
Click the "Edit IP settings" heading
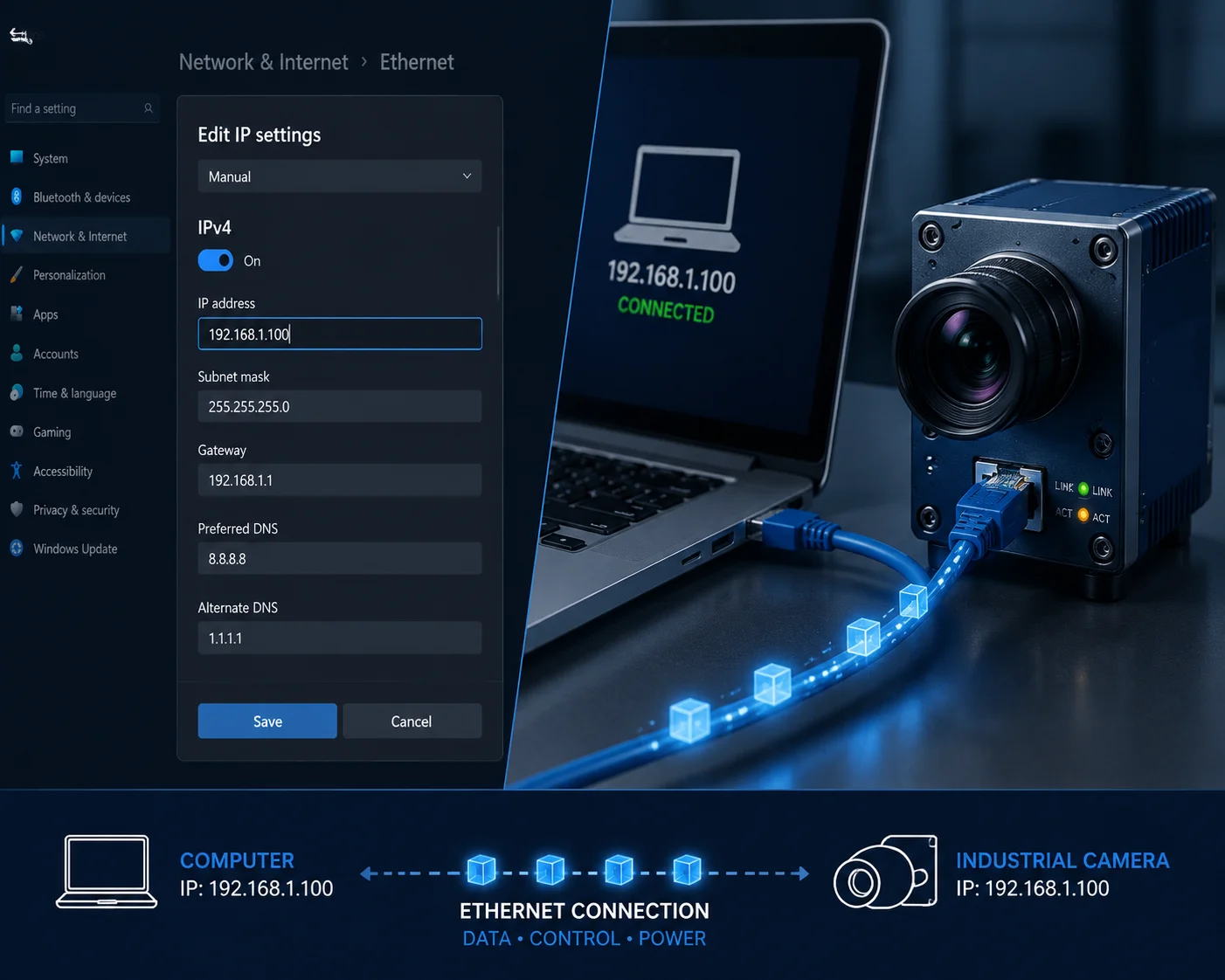coord(260,135)
